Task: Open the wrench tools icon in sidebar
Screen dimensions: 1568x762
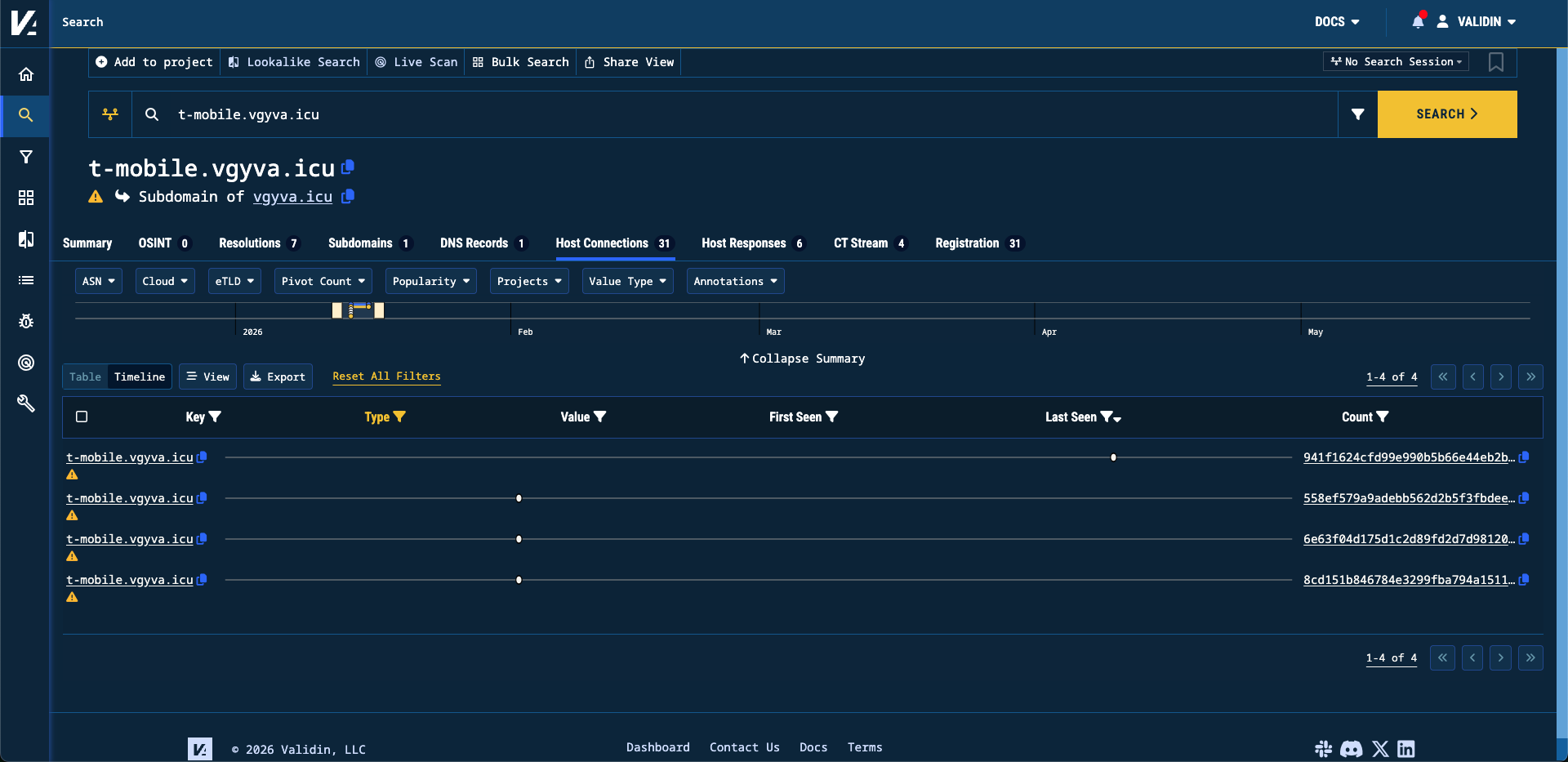Action: (26, 403)
